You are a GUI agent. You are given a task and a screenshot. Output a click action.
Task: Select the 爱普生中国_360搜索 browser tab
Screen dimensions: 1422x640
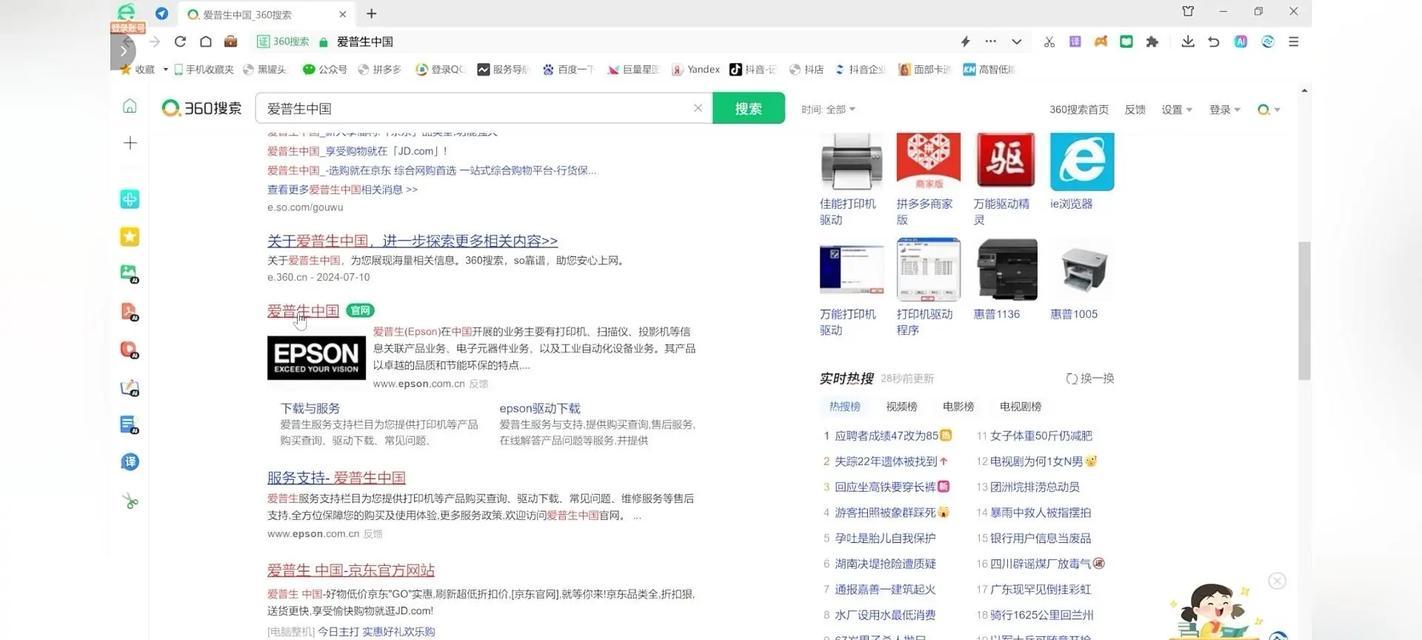[266, 14]
